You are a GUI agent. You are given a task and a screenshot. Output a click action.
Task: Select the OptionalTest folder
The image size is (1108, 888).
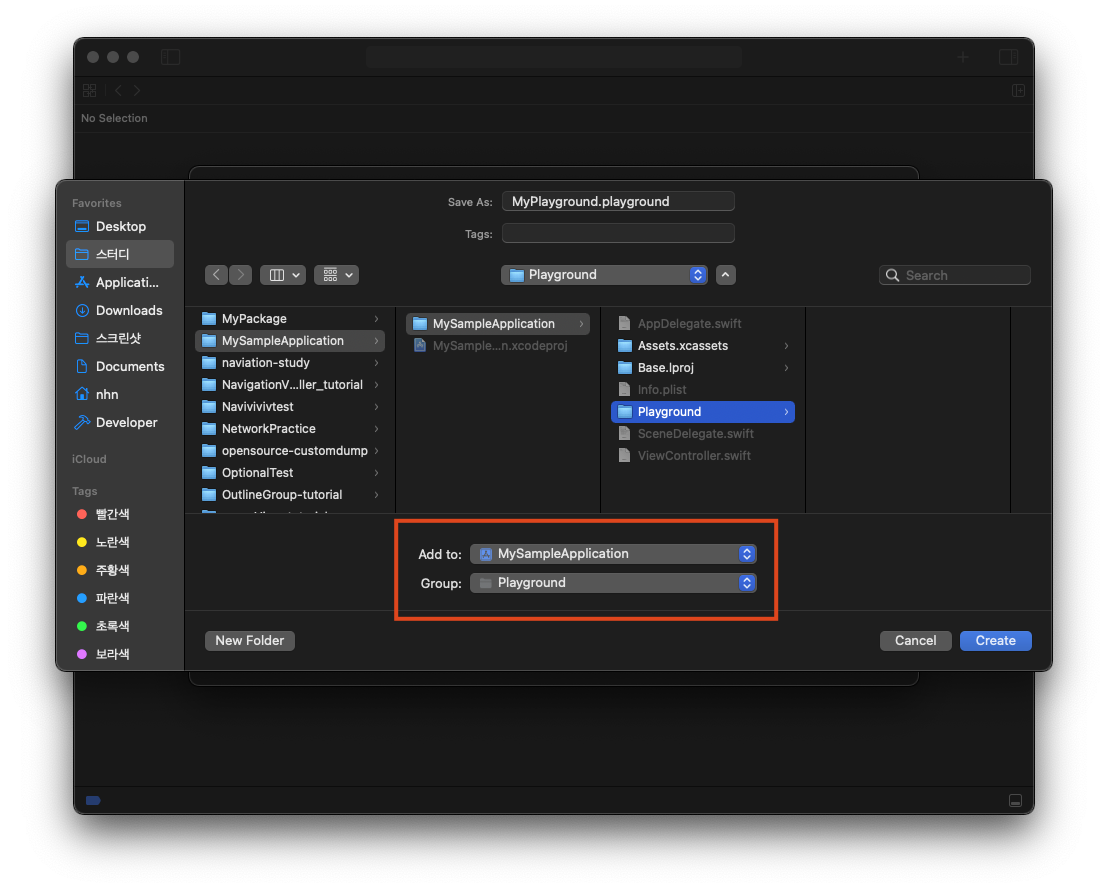pyautogui.click(x=290, y=473)
